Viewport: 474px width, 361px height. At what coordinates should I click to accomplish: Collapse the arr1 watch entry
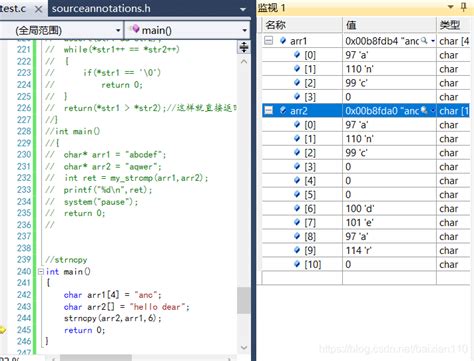268,41
